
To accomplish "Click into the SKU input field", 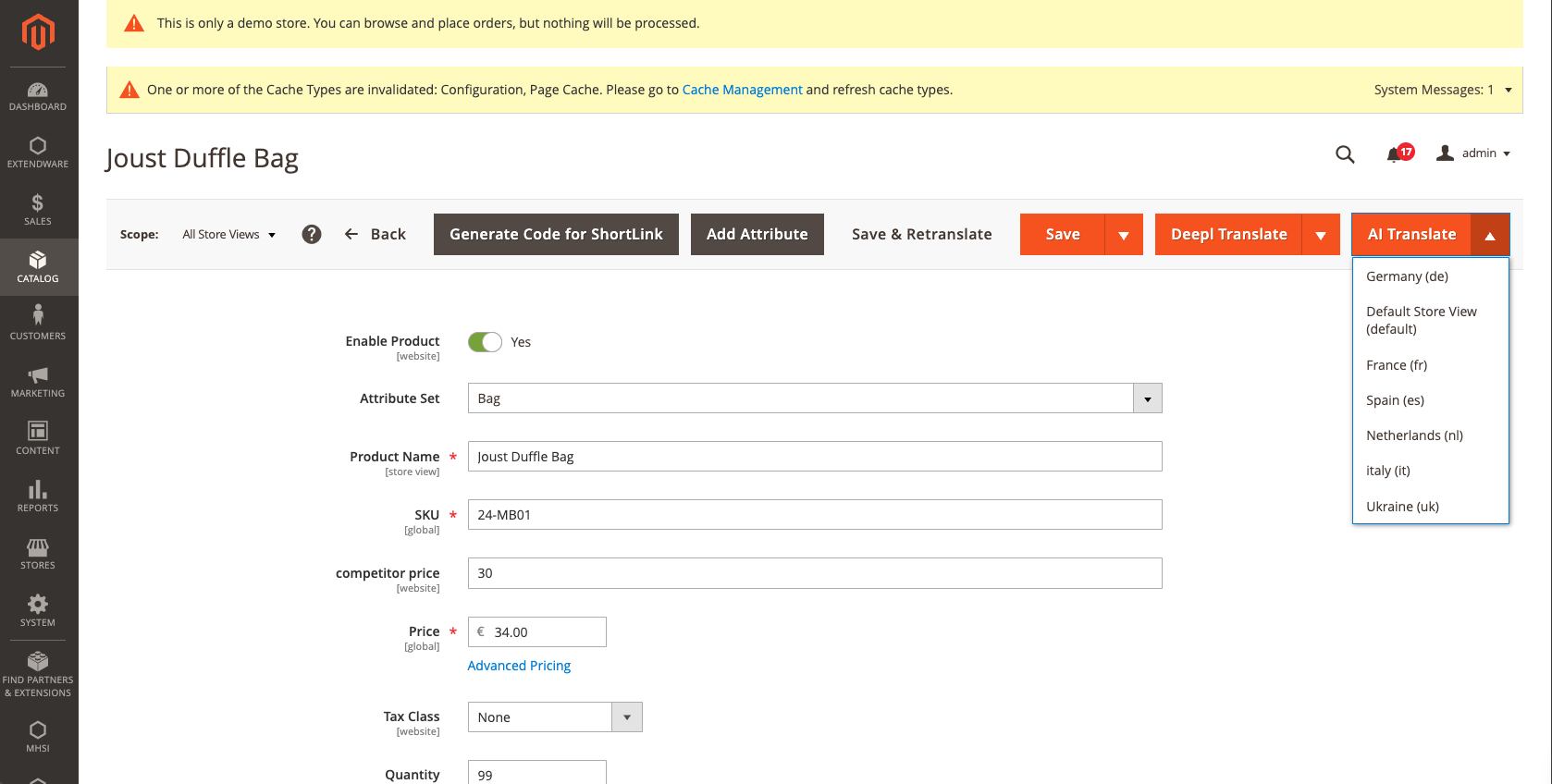I will coord(814,515).
